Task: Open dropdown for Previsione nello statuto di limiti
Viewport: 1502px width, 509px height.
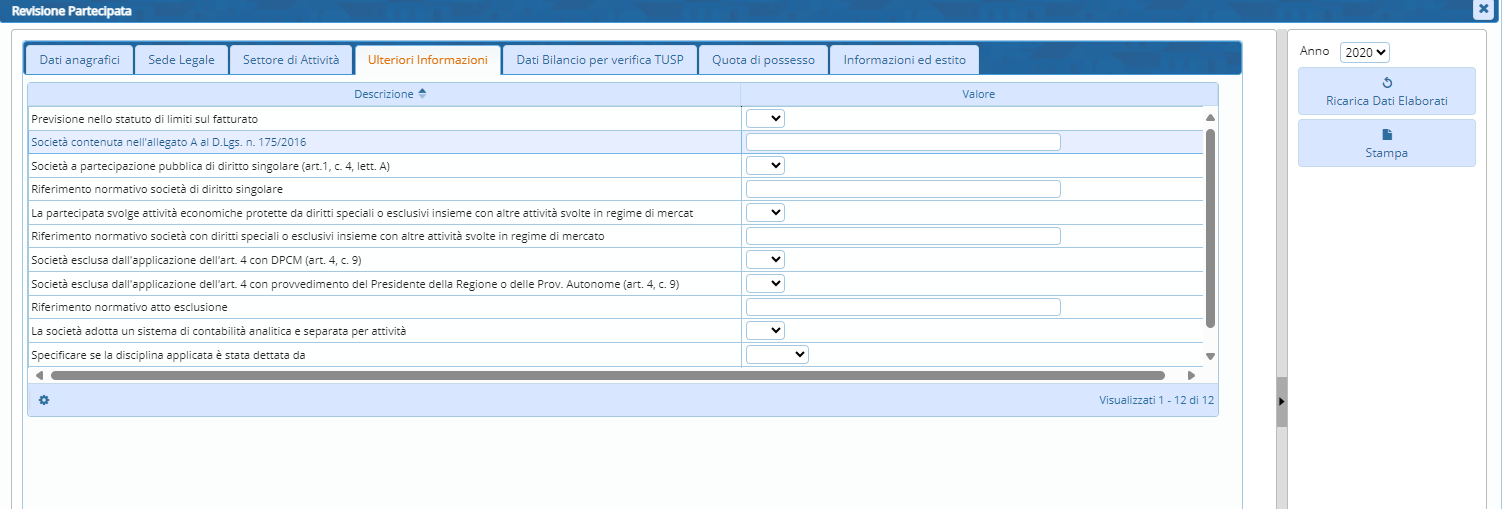Action: pyautogui.click(x=765, y=119)
